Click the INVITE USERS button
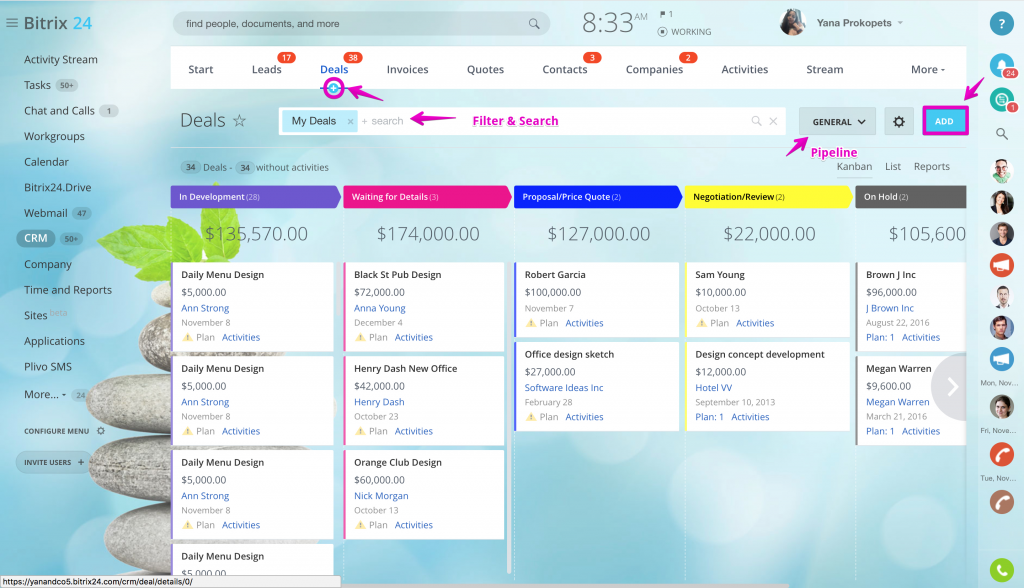Screen dimensions: 1024x588 (54, 462)
